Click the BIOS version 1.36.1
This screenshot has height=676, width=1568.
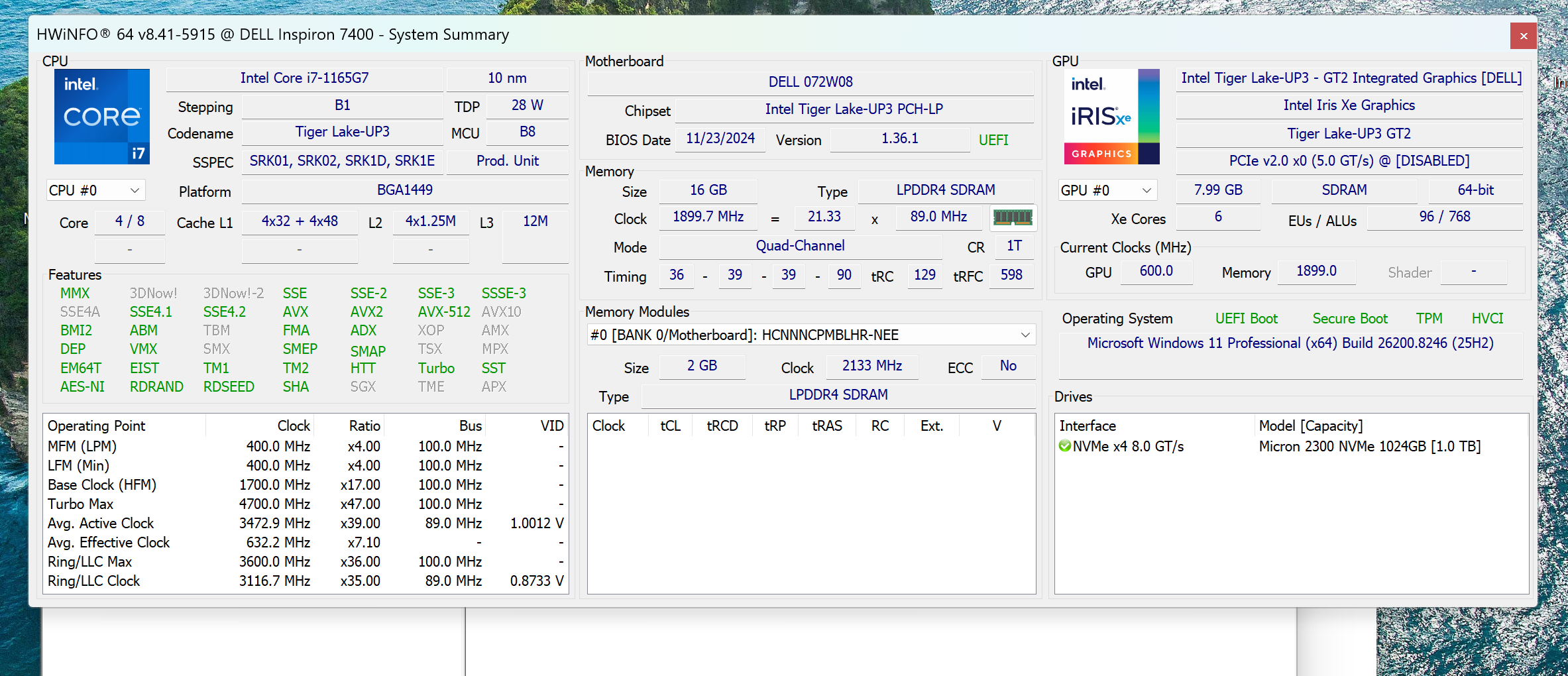click(x=899, y=139)
